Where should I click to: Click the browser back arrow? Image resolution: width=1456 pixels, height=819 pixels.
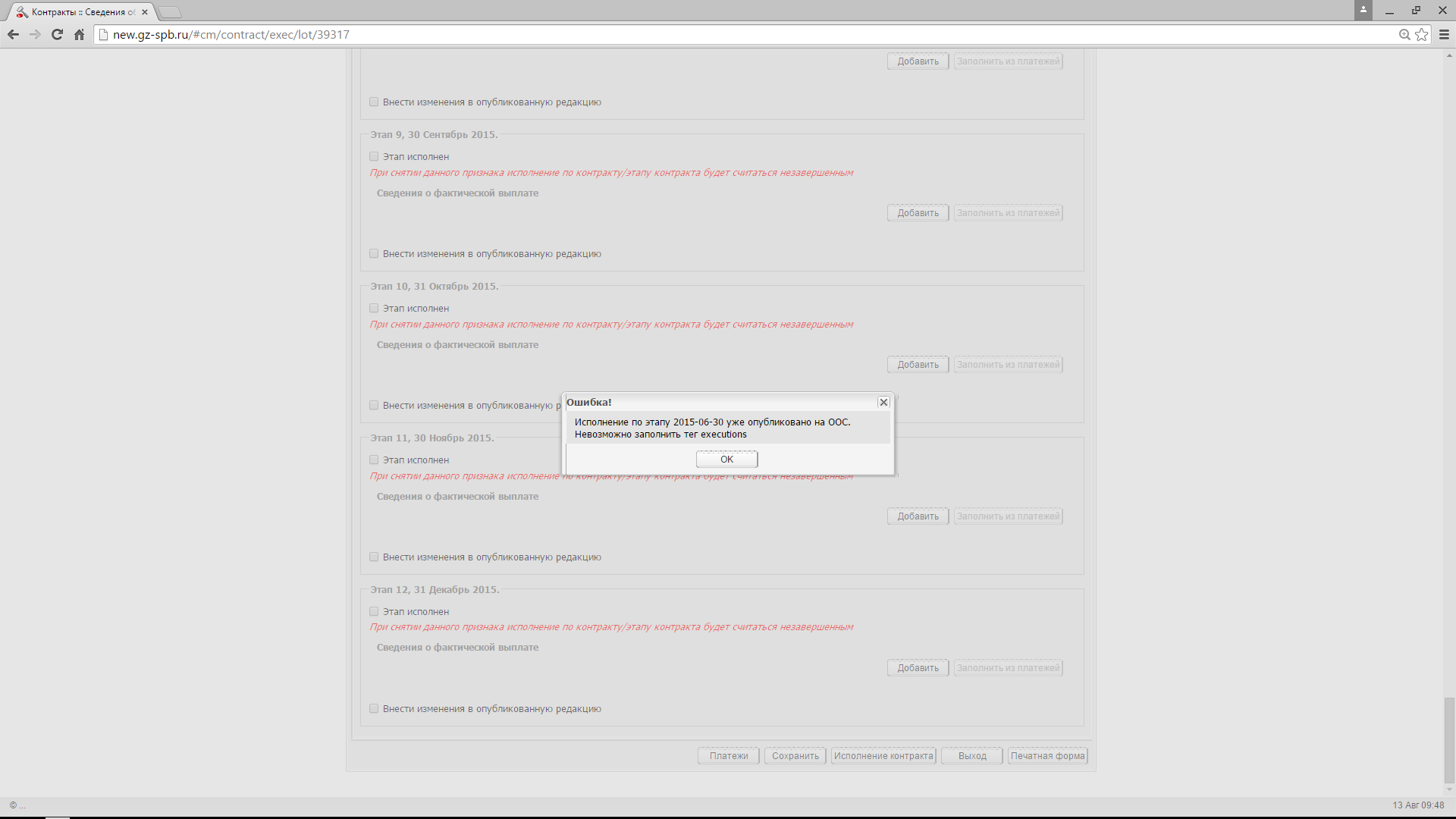[x=13, y=35]
